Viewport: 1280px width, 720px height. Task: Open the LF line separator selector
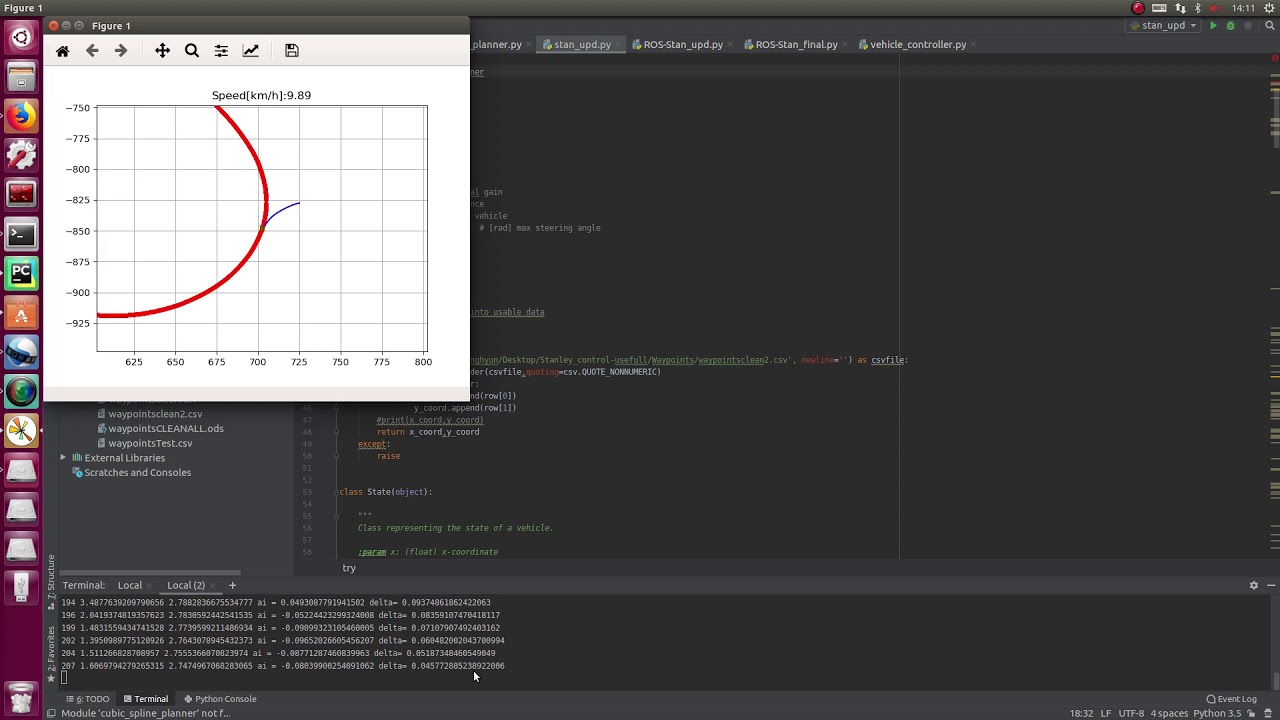pyautogui.click(x=1105, y=713)
